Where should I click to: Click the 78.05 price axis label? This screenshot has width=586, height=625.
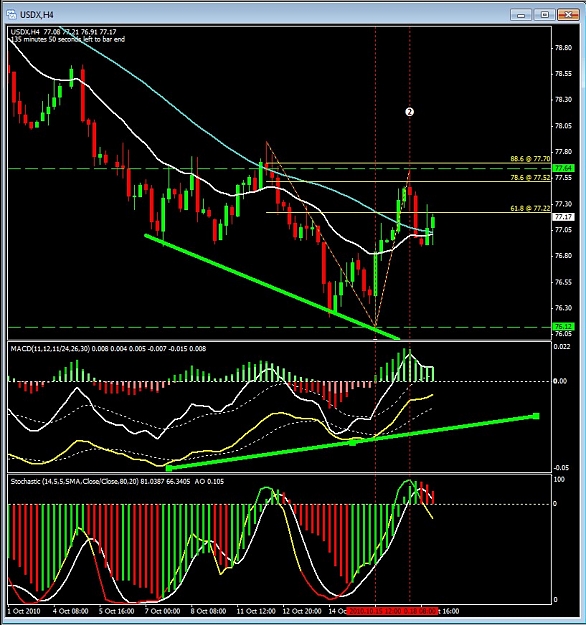[563, 126]
